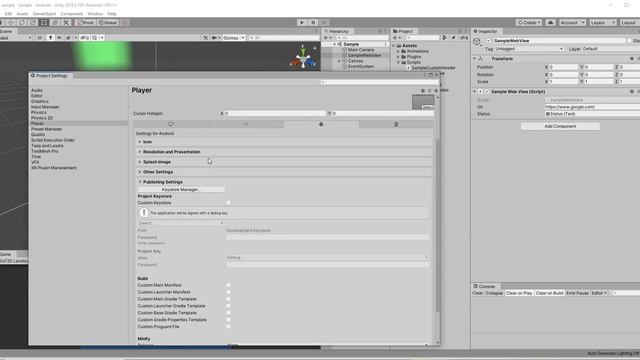Click the Error Pause button in Console
Image resolution: width=640 pixels, height=360 pixels.
[578, 293]
